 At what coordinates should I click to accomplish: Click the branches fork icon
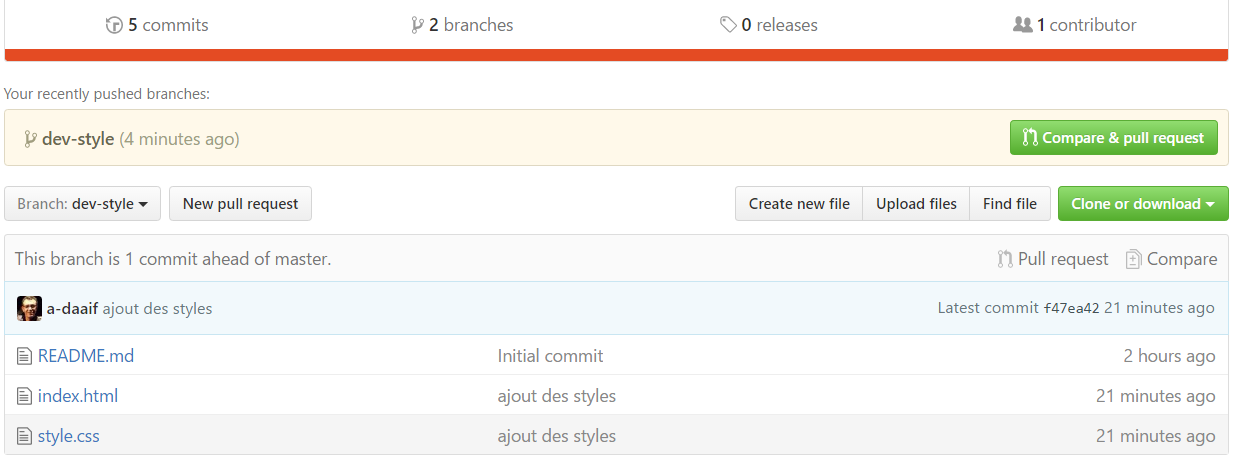[417, 26]
